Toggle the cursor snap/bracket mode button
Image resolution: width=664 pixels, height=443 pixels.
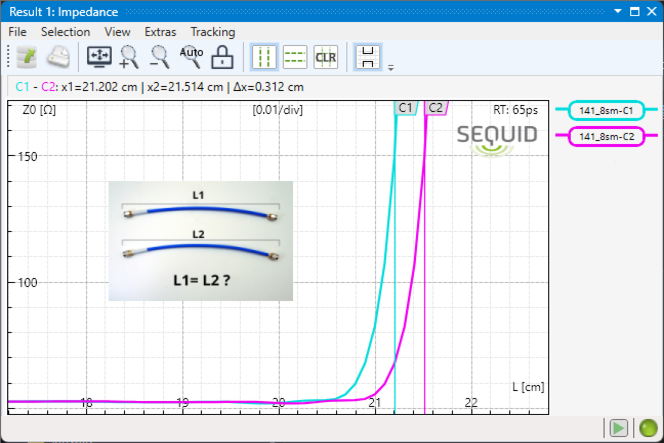coord(367,57)
